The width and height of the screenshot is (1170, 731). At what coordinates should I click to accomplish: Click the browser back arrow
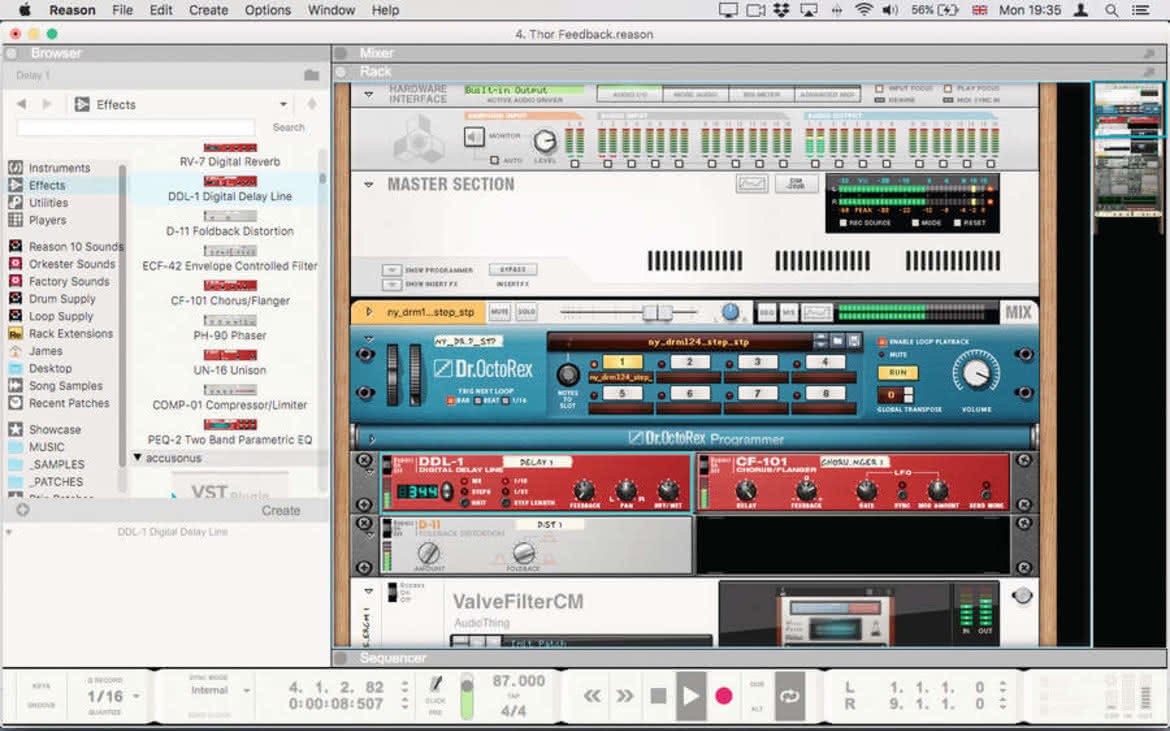[x=21, y=104]
